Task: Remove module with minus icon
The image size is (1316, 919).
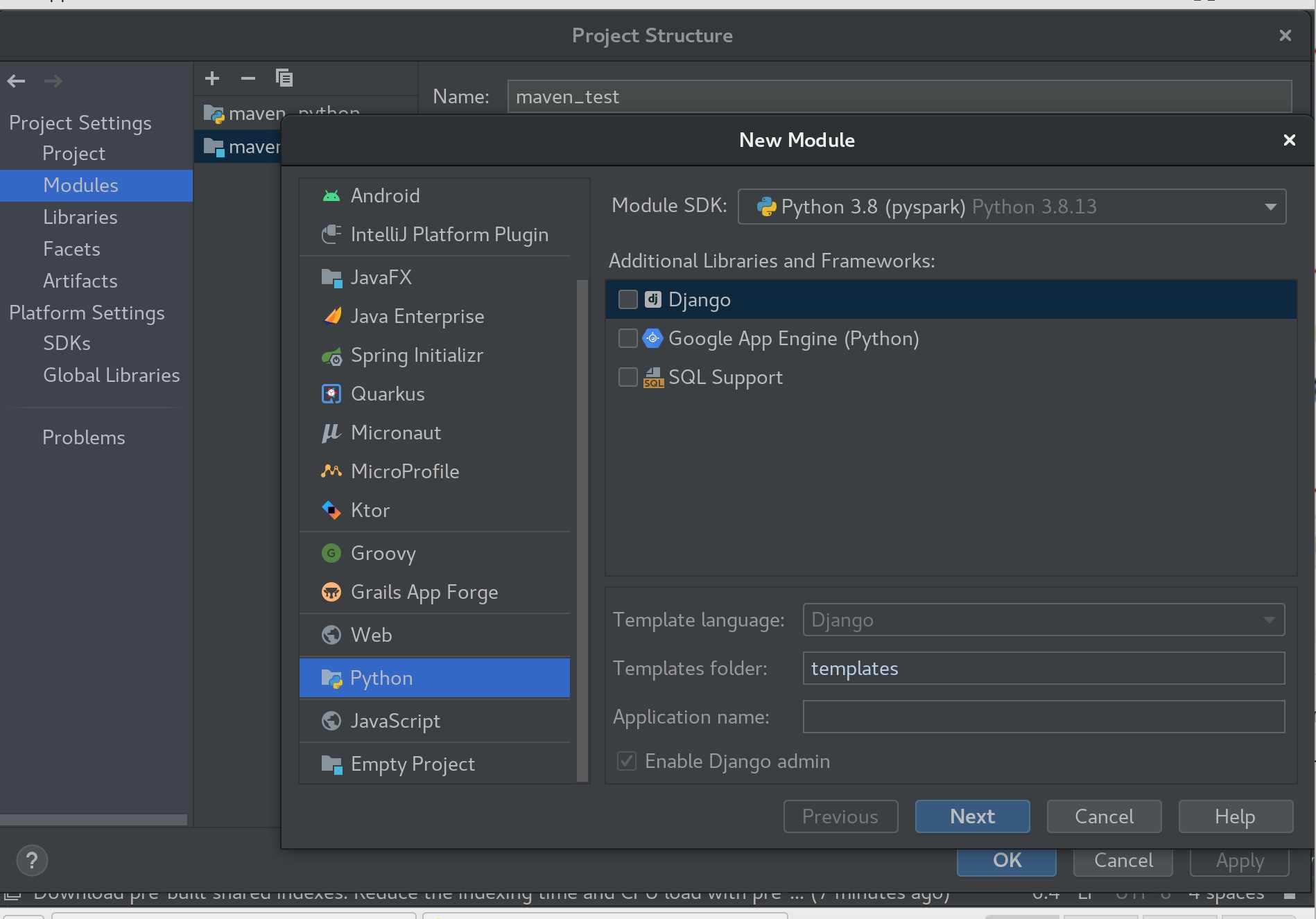Action: point(248,78)
